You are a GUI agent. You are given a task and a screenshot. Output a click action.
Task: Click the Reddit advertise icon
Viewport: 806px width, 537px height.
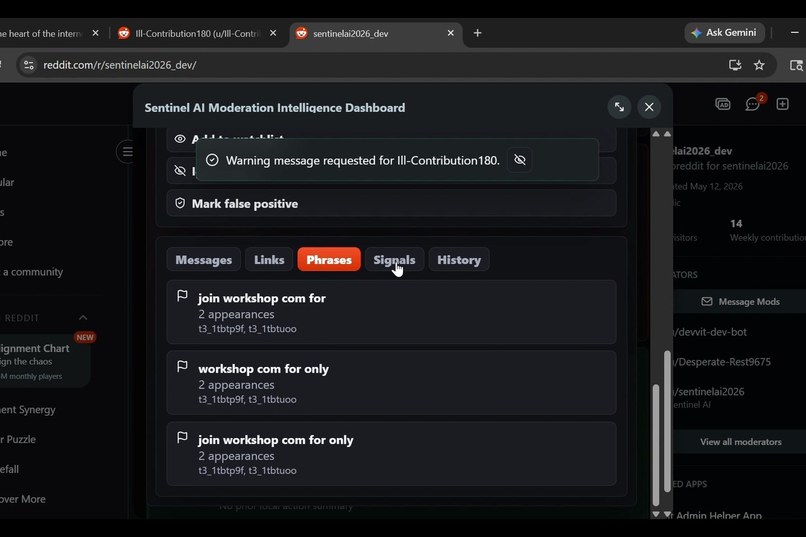[x=723, y=104]
